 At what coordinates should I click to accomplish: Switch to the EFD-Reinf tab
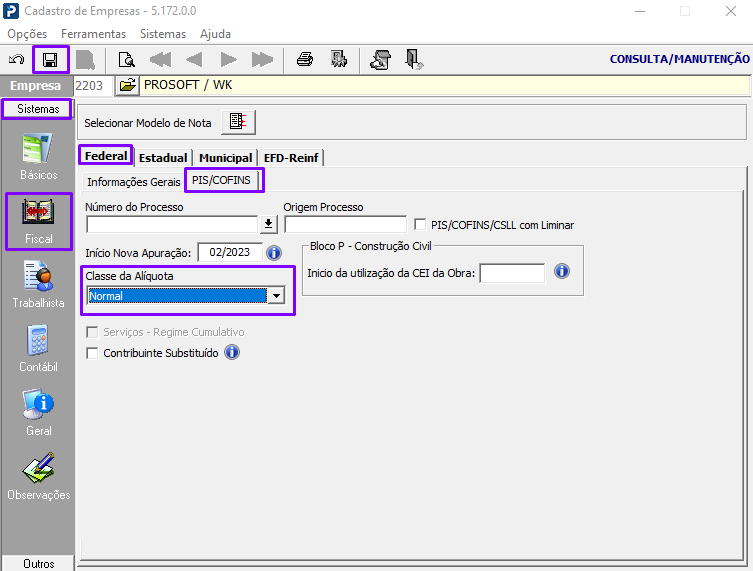click(x=291, y=158)
